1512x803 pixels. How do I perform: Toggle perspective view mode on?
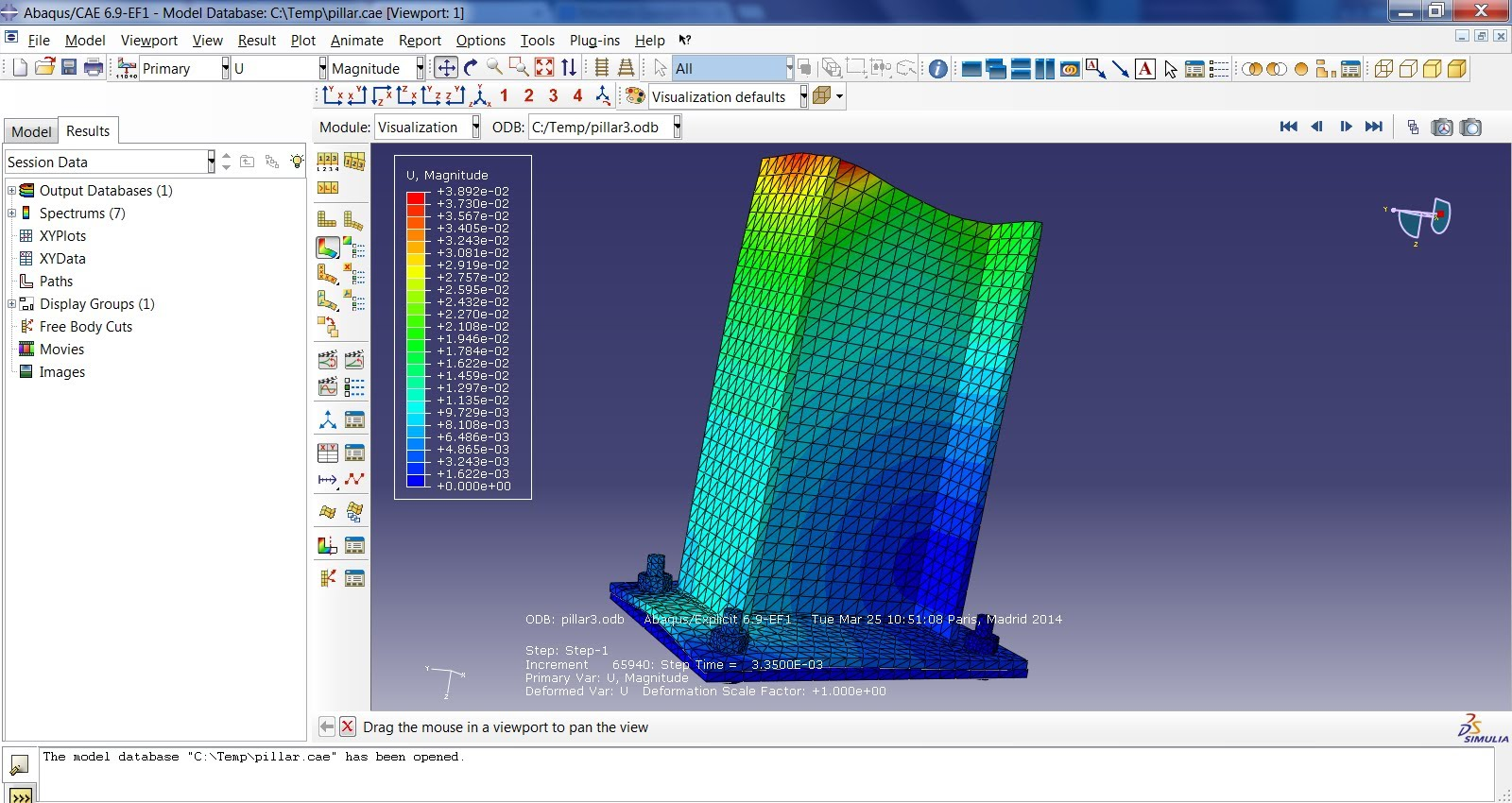click(626, 68)
